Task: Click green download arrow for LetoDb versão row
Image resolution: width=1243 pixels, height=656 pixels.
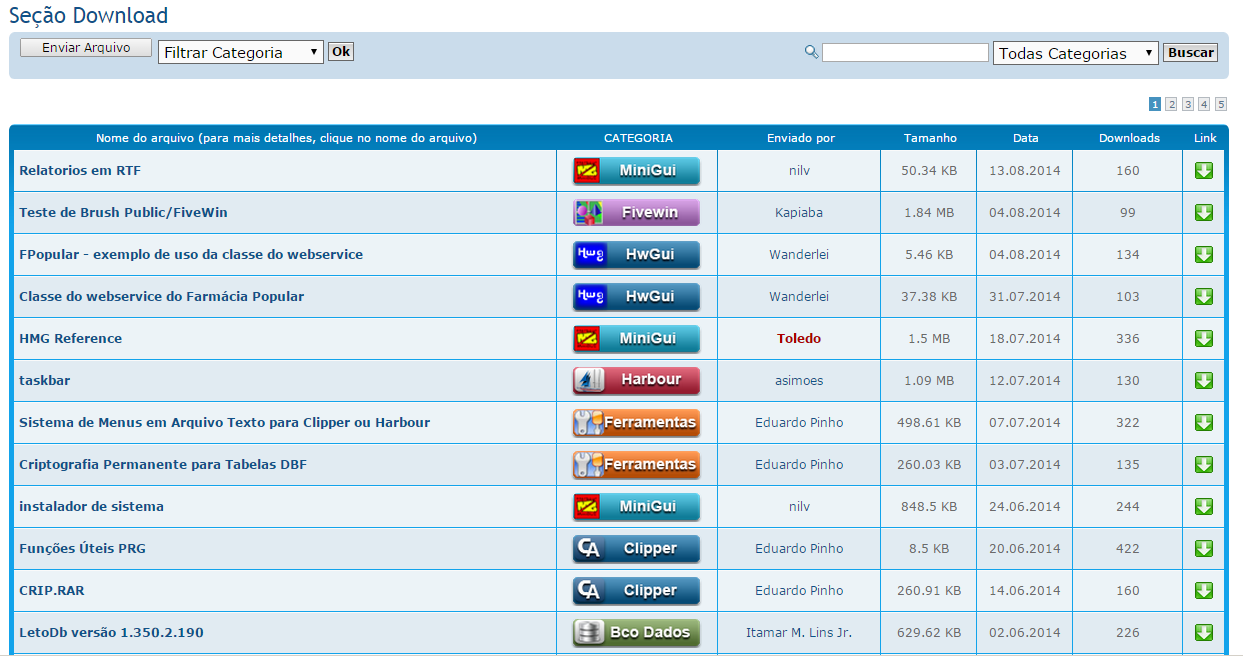Action: [1204, 633]
